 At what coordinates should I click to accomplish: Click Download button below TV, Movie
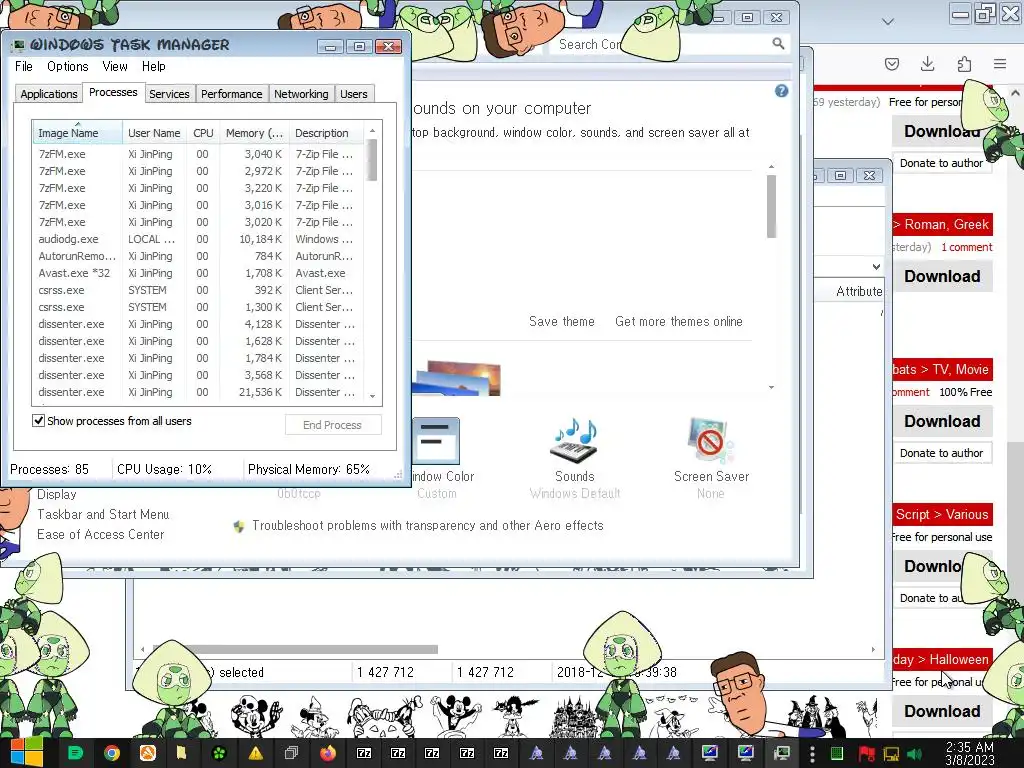point(942,421)
